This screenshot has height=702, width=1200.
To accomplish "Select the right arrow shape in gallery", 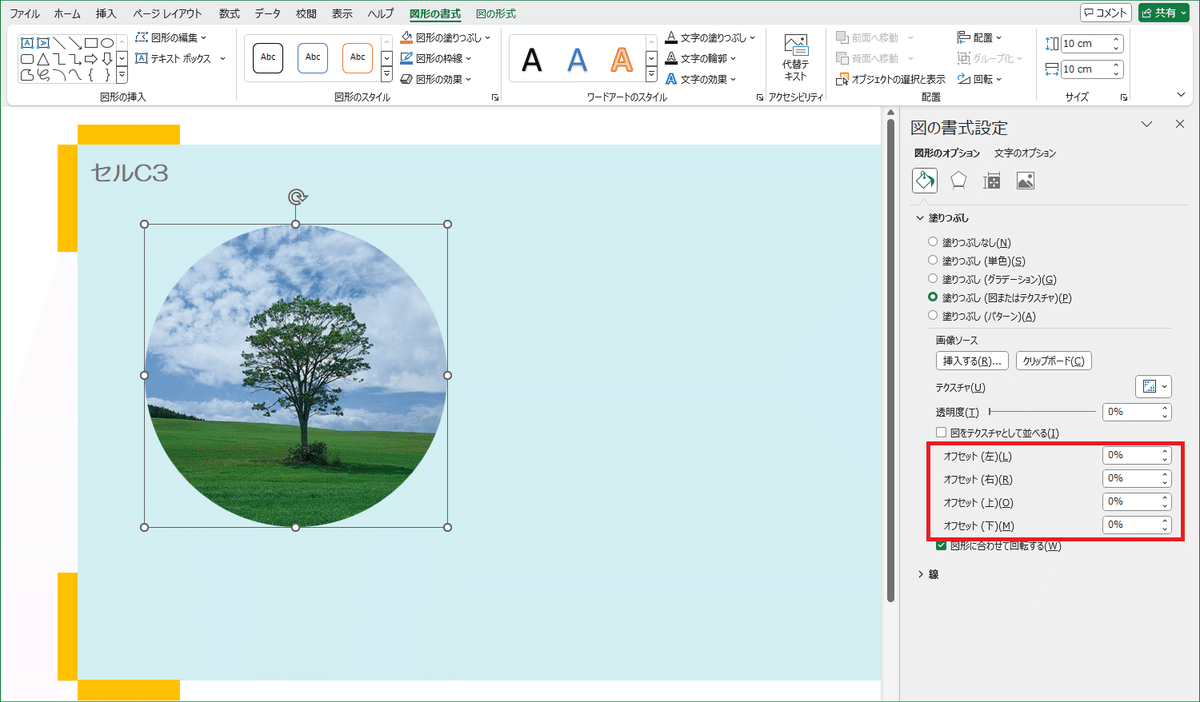I will coord(91,59).
